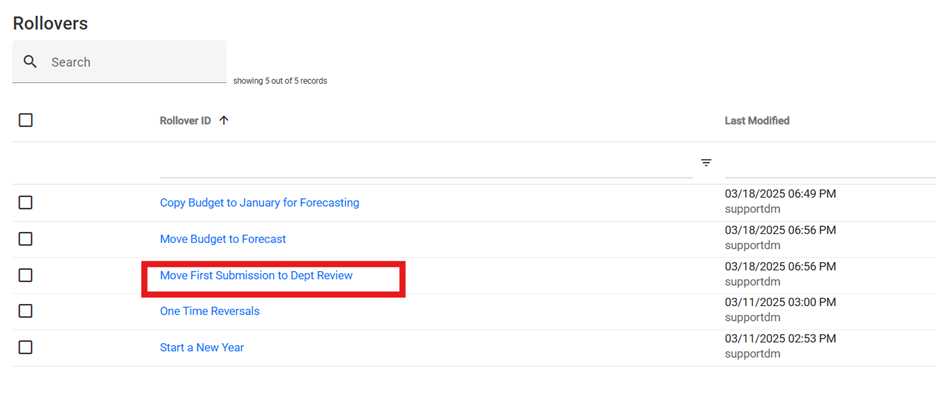Click the filter icon in the Rollover ID column

click(x=706, y=162)
